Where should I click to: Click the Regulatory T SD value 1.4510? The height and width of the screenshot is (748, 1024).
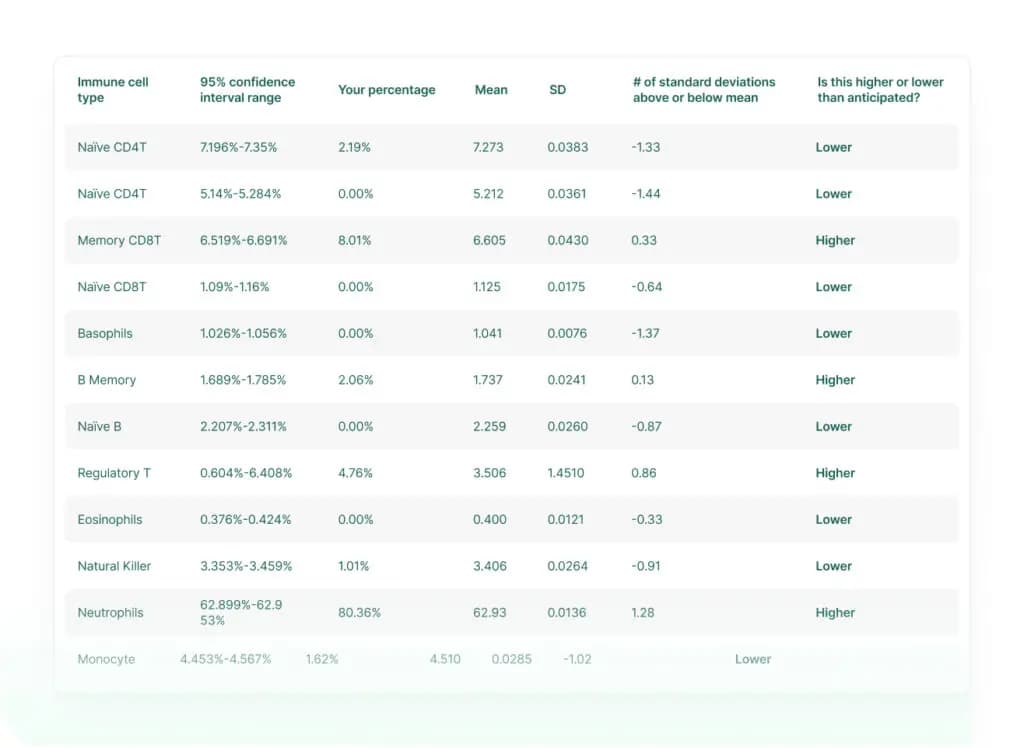[566, 473]
